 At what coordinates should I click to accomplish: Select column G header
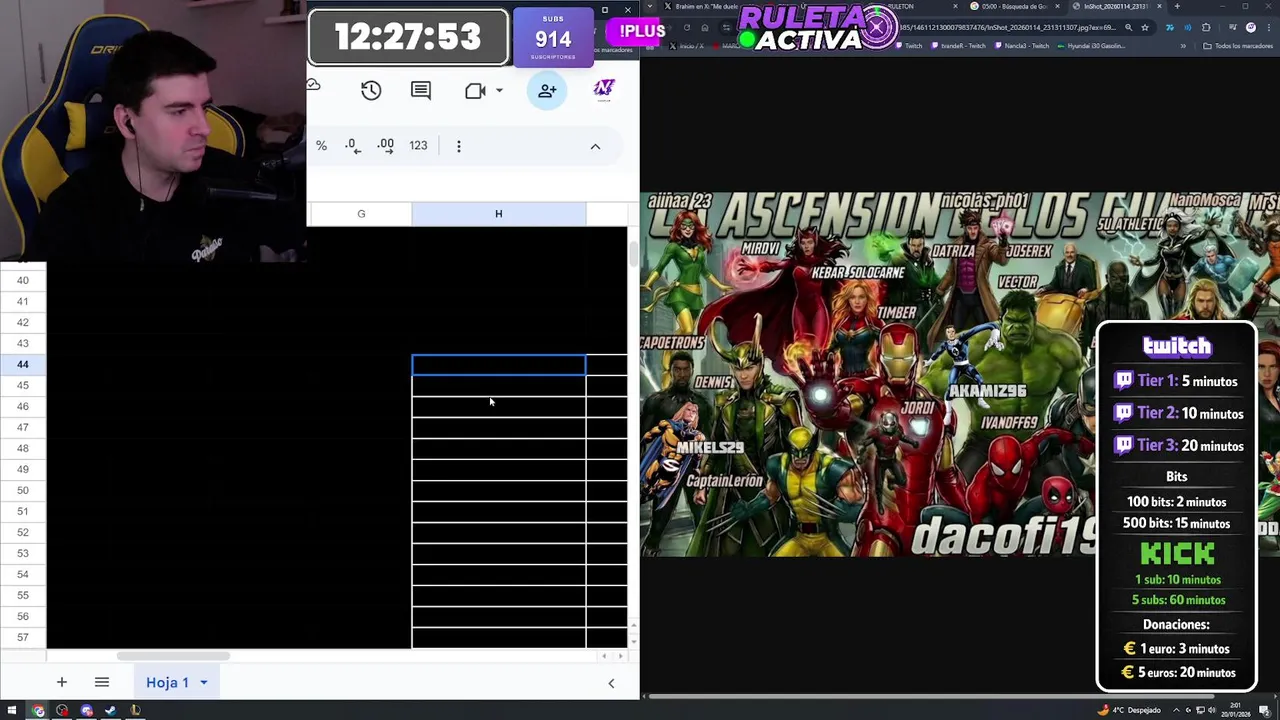[361, 213]
